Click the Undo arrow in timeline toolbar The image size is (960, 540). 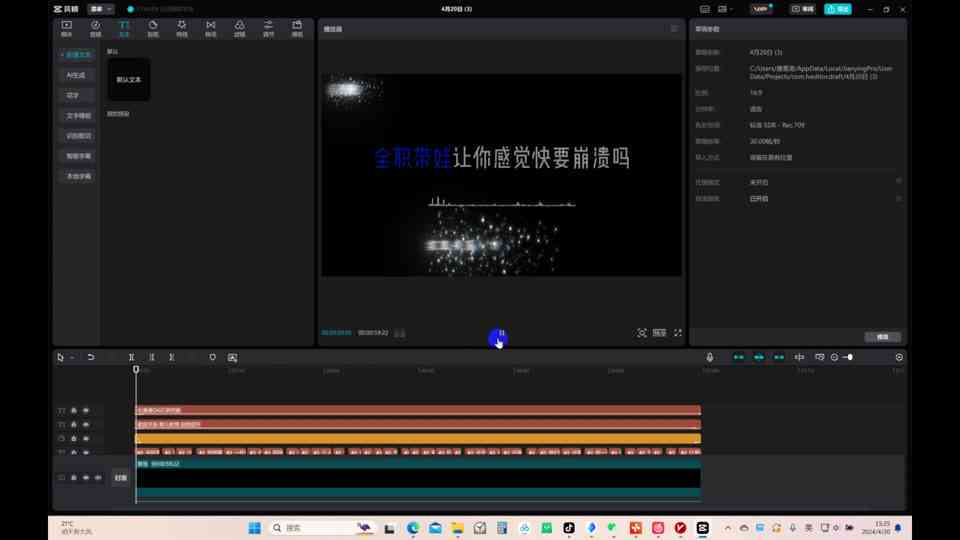[x=91, y=357]
